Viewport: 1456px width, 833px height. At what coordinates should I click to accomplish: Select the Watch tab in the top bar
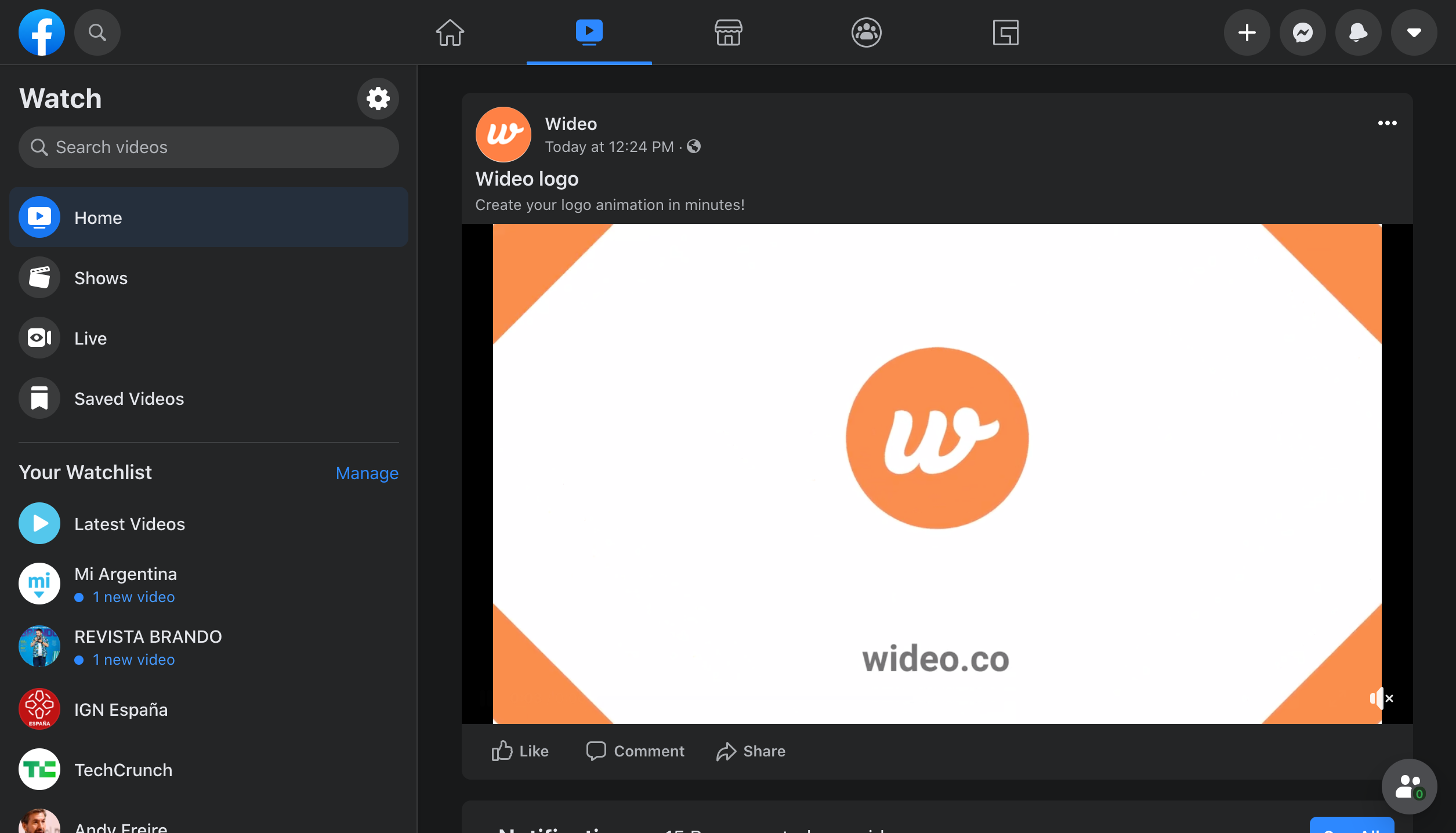589,32
